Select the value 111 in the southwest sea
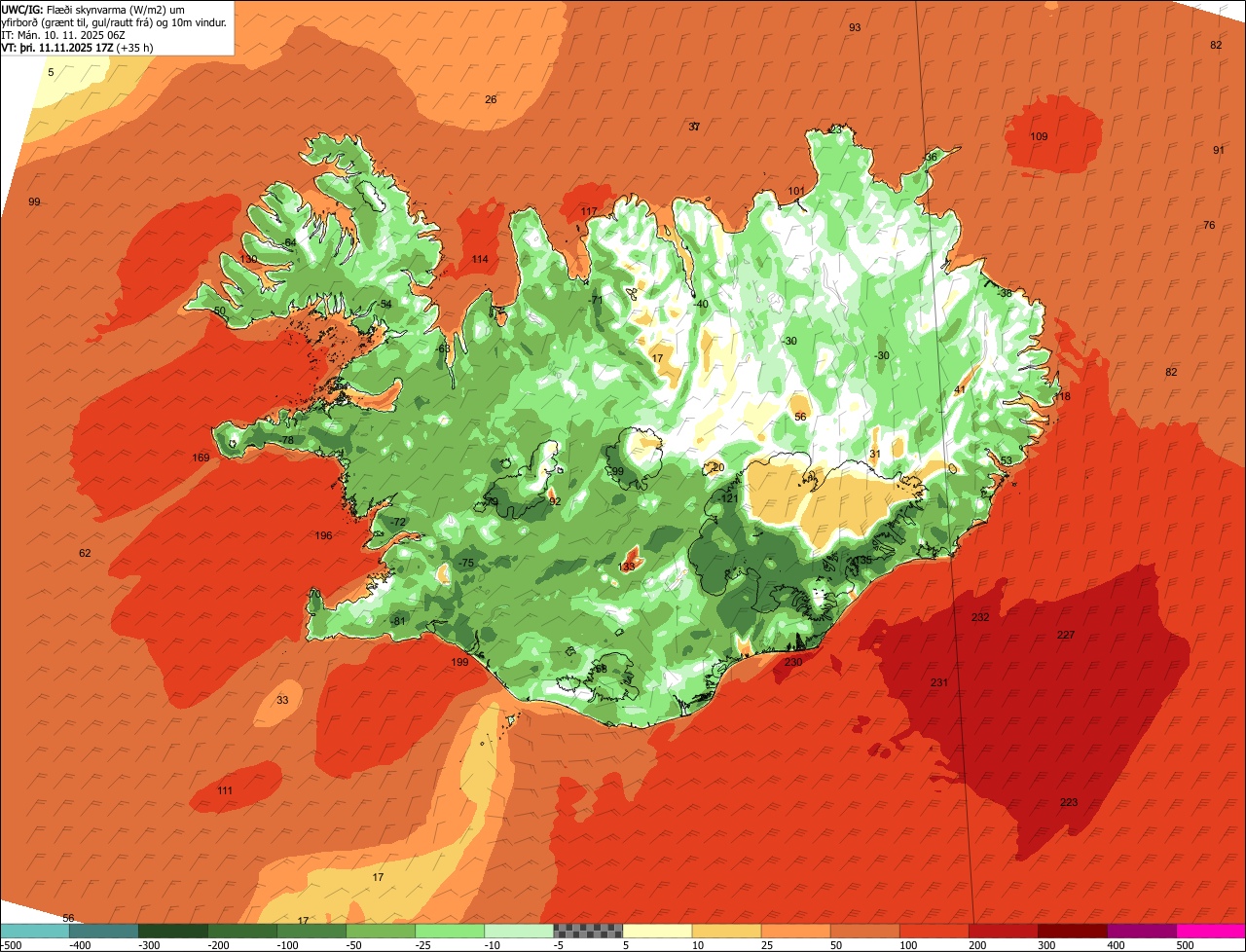 point(225,790)
